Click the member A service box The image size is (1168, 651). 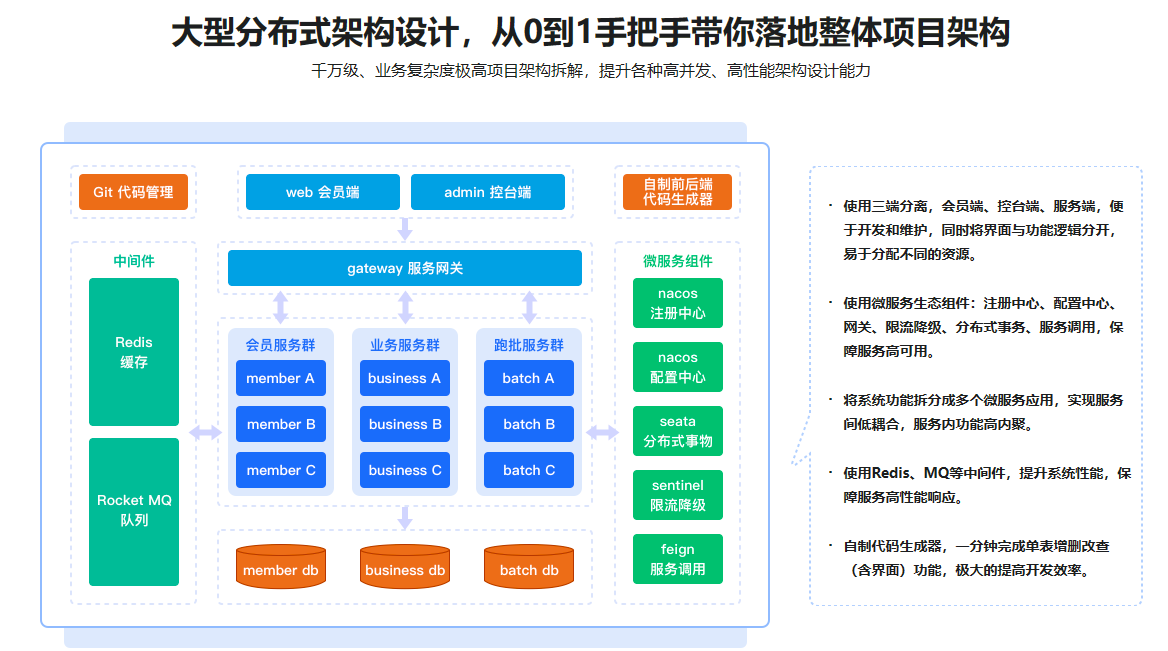tap(281, 378)
